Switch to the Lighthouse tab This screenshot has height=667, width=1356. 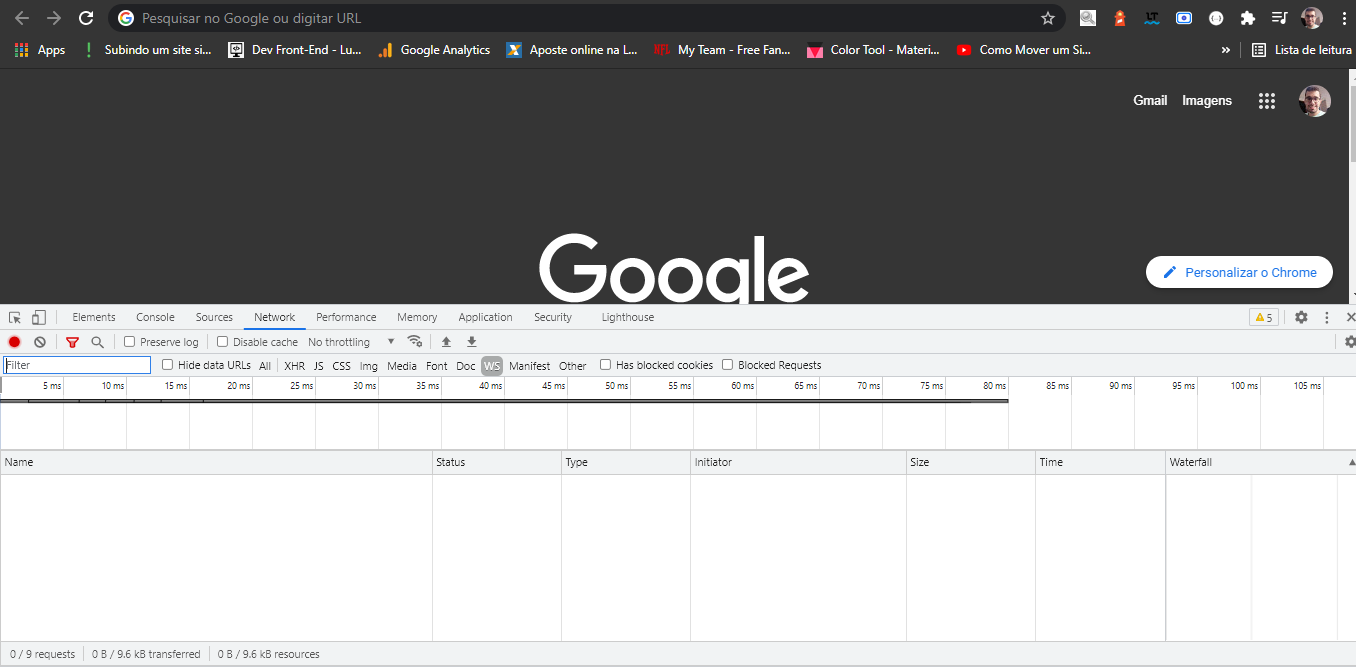point(628,317)
